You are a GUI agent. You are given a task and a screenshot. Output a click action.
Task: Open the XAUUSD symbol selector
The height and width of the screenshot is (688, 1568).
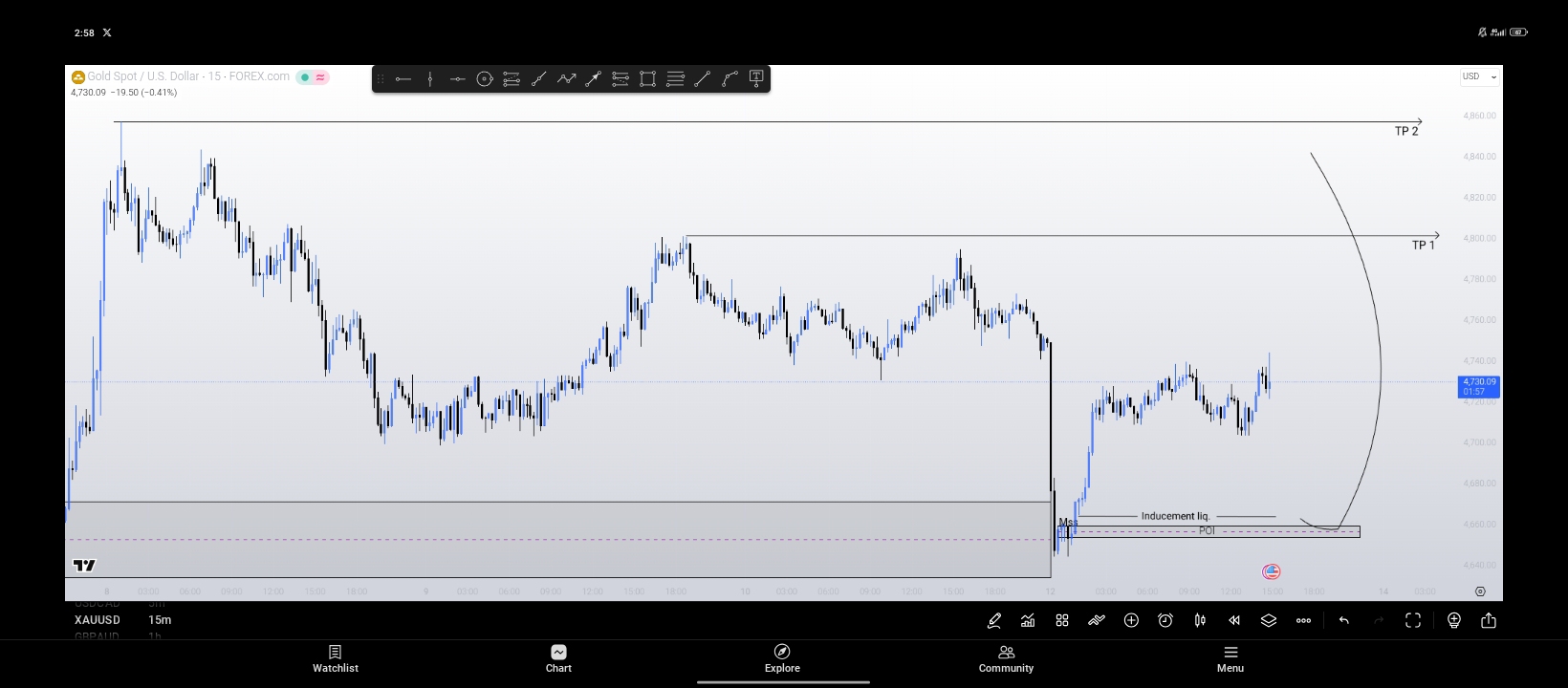98,620
